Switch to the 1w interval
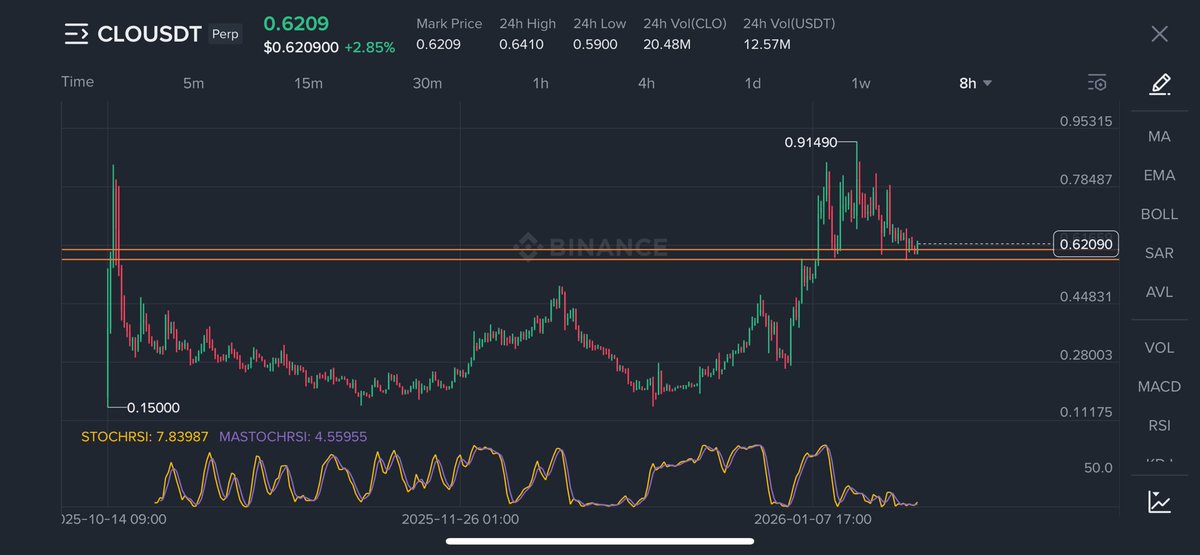The image size is (1200, 555). pyautogui.click(x=860, y=83)
